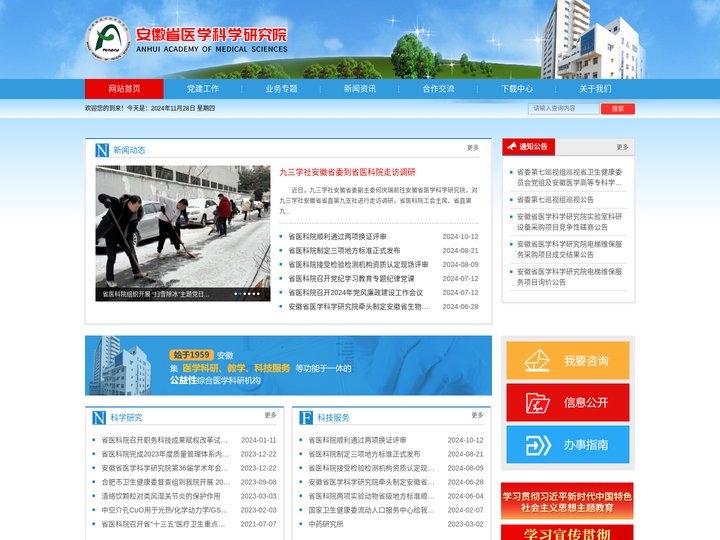Click the 始于1959 blue banner
Viewport: 720px width, 540px height.
288,366
